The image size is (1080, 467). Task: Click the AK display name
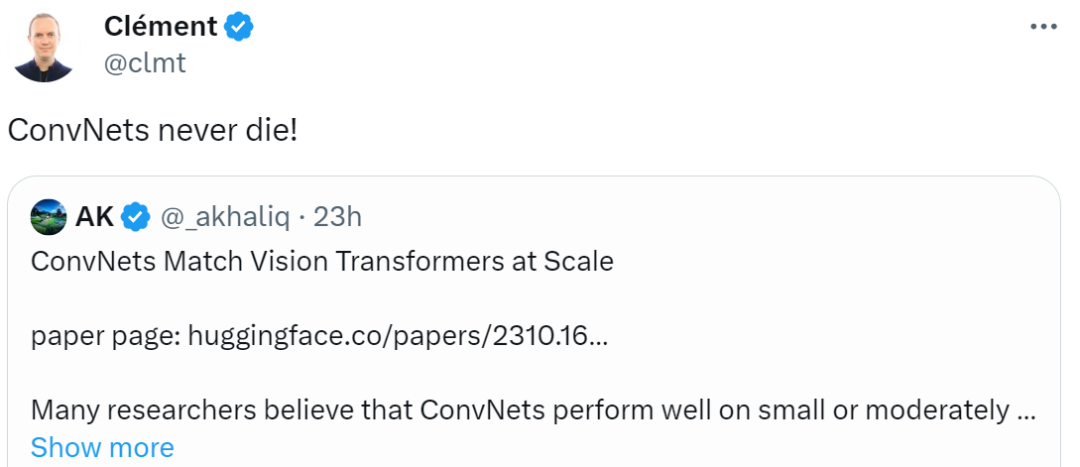pos(94,215)
